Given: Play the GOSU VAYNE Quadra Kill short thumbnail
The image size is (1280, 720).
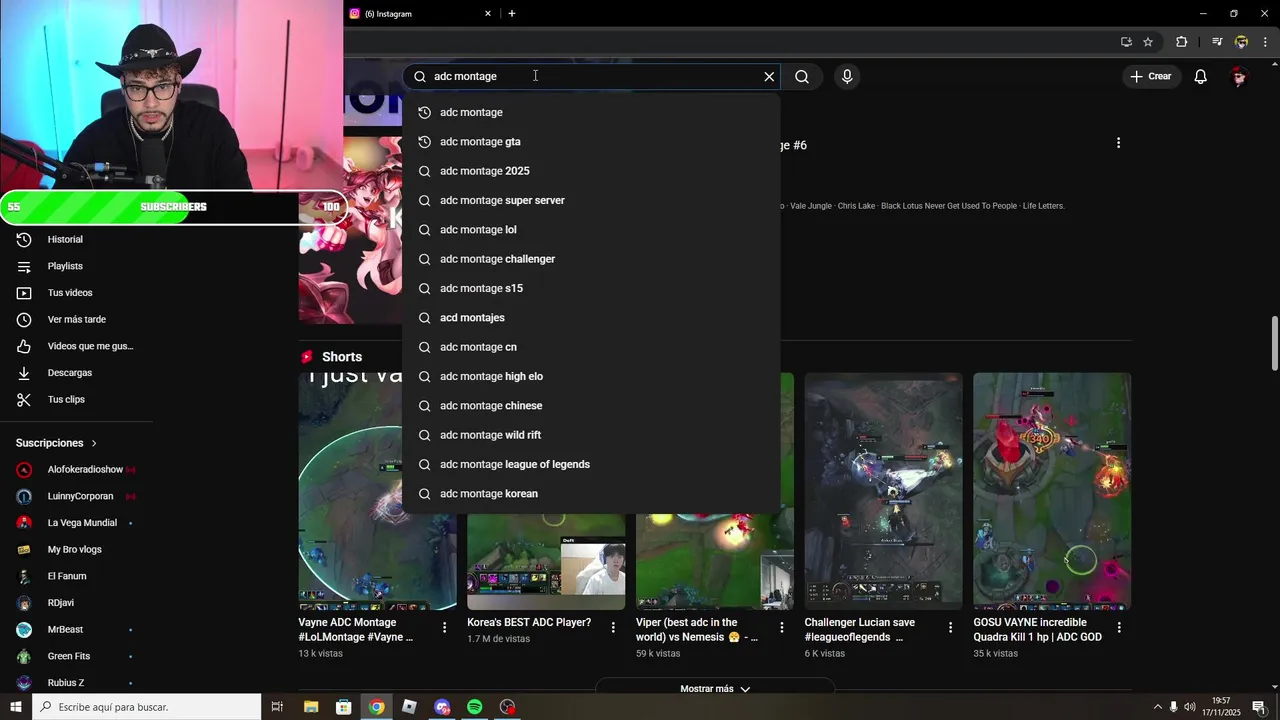Looking at the screenshot, I should 1052,491.
